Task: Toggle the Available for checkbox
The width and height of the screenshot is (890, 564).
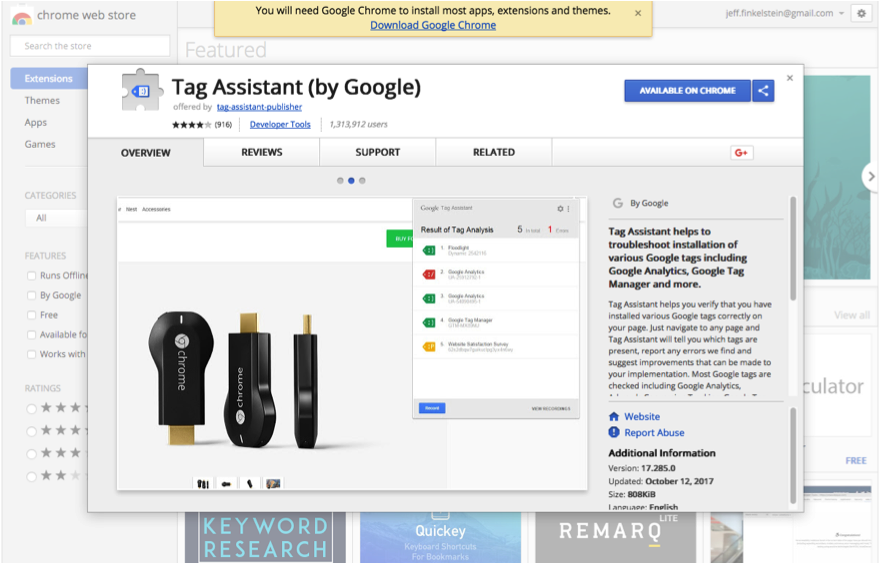Action: (x=31, y=335)
